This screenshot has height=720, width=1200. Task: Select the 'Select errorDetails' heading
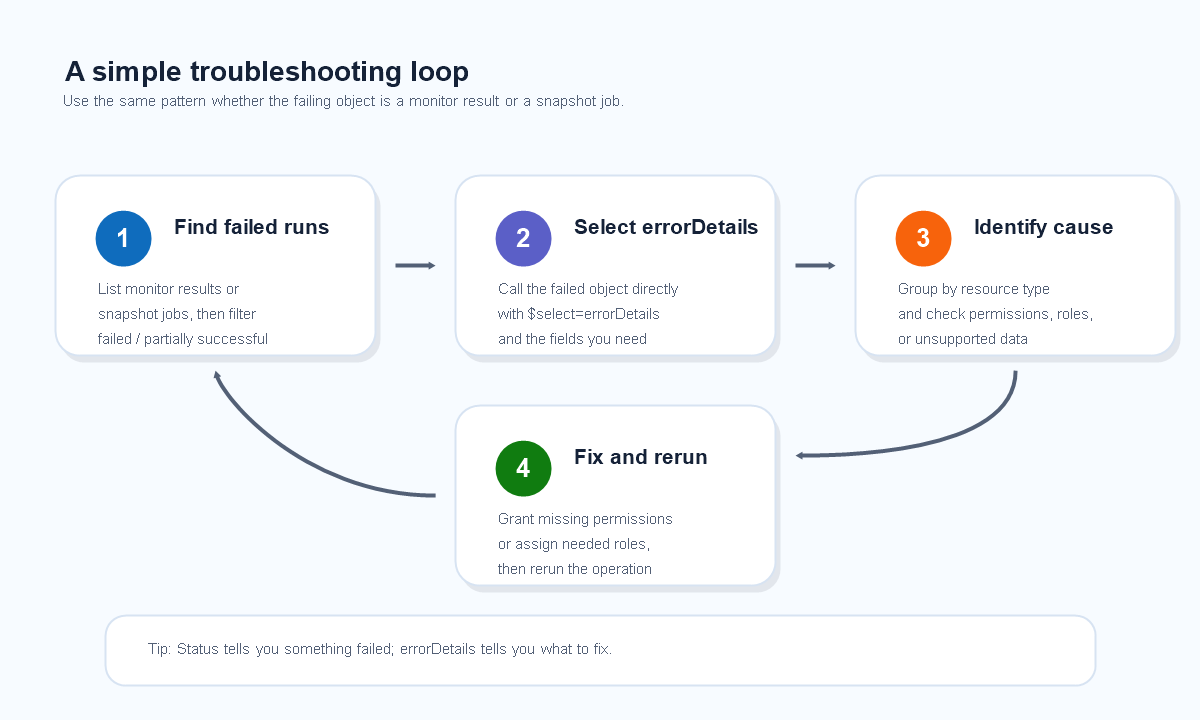666,227
